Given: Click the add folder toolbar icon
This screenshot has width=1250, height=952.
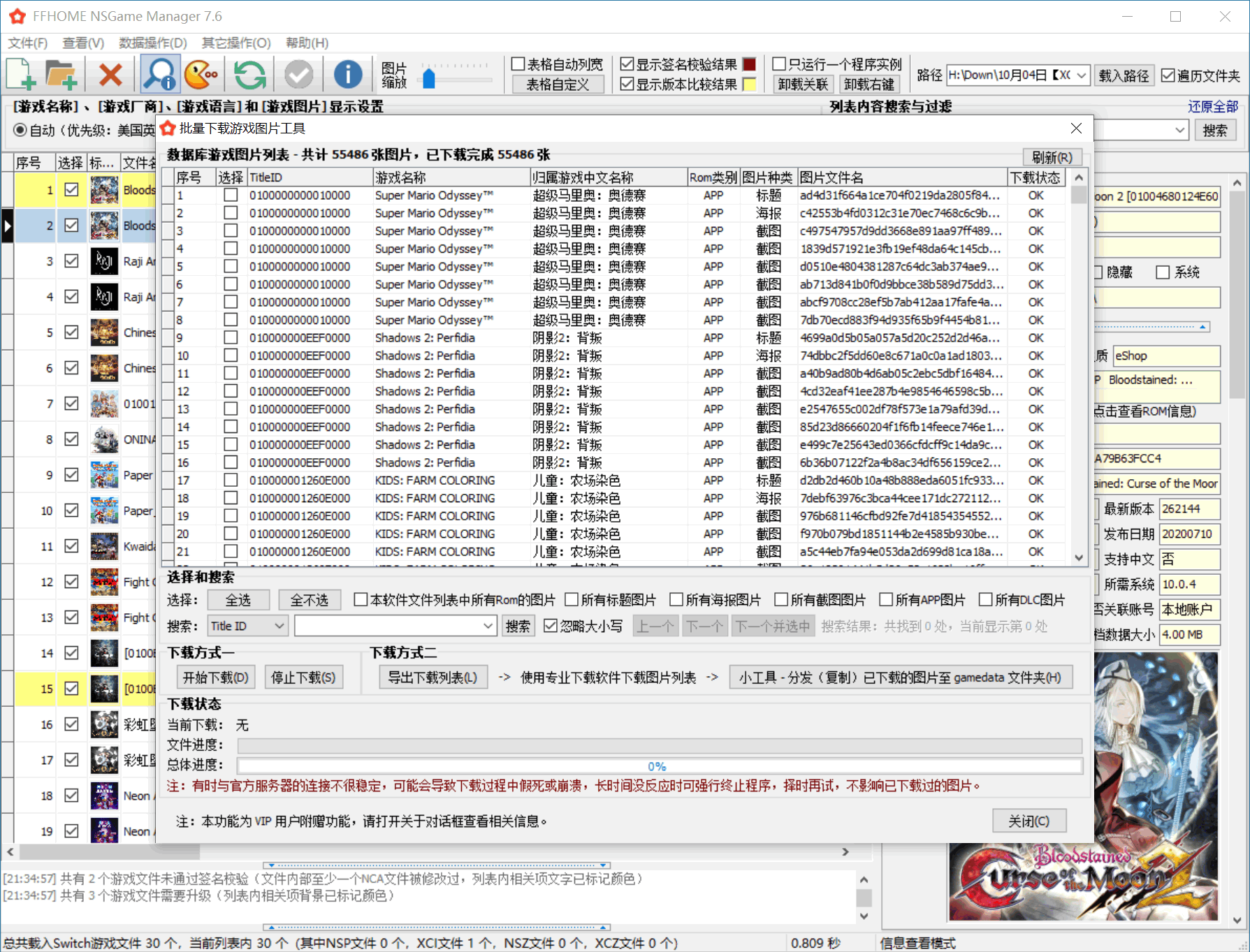Looking at the screenshot, I should coord(61,75).
